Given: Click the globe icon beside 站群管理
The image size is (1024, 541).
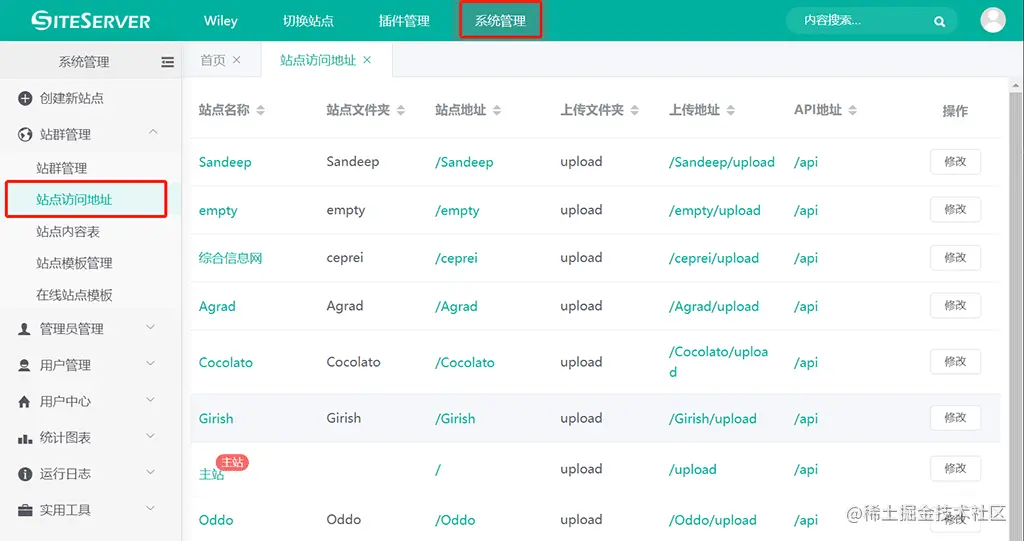Looking at the screenshot, I should 25,135.
